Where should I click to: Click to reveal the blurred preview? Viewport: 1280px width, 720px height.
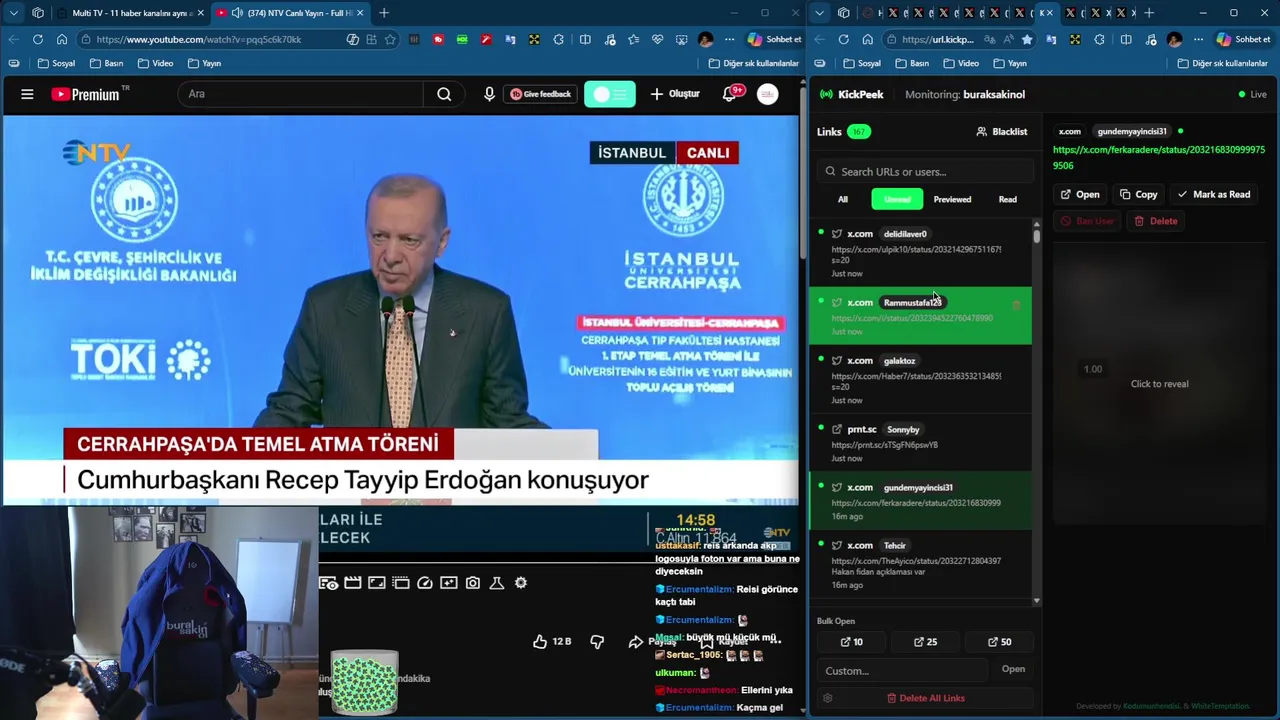click(1159, 384)
